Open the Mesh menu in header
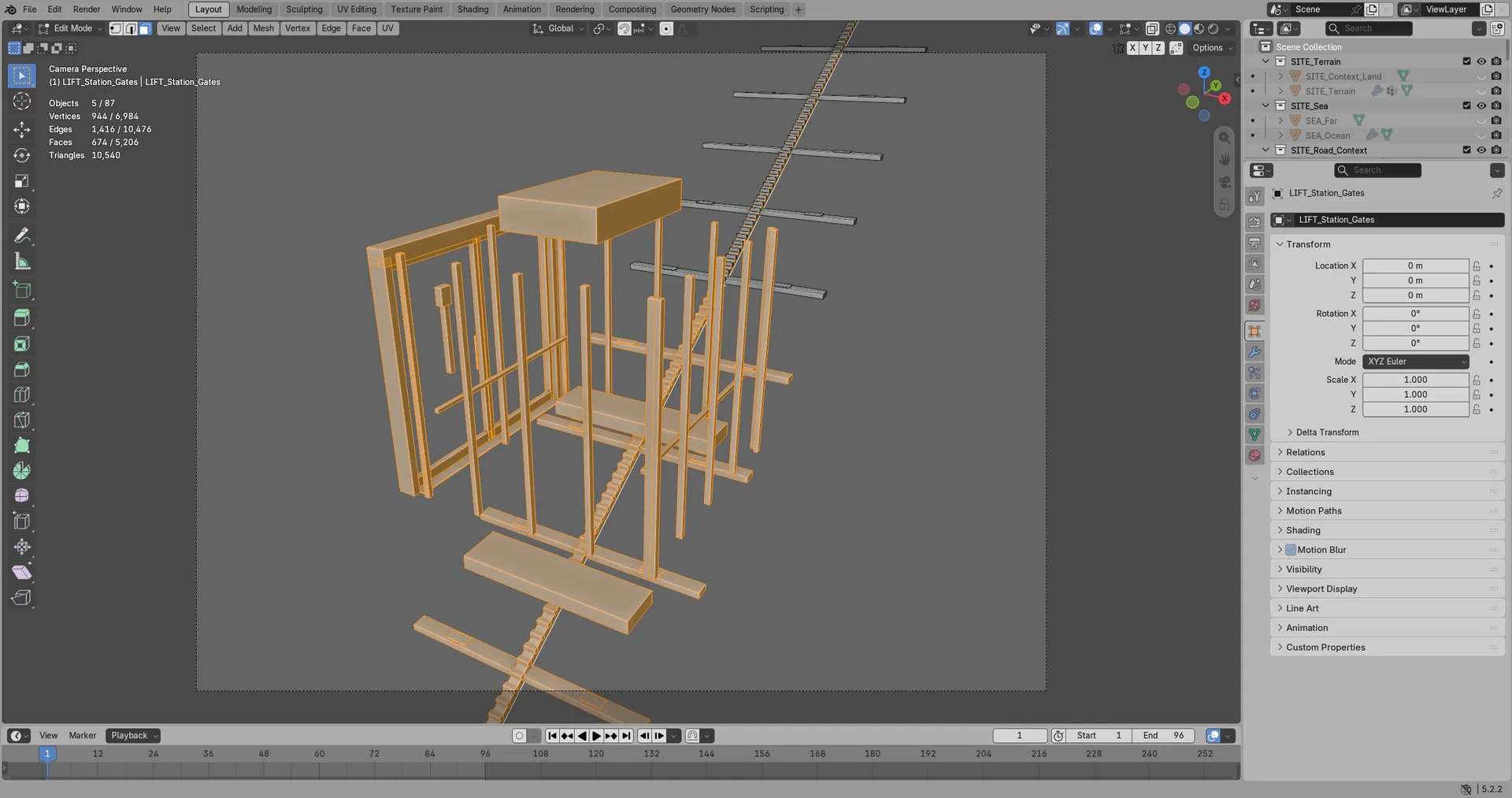This screenshot has width=1512, height=798. coord(264,28)
